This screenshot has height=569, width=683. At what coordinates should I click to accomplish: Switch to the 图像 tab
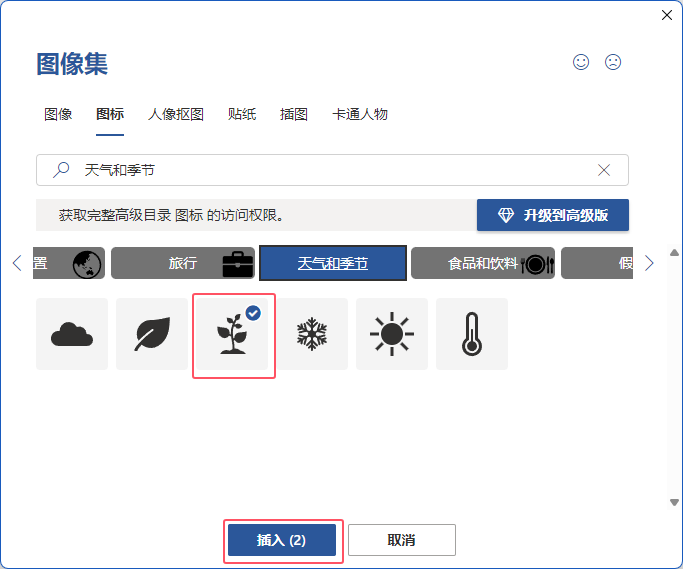pyautogui.click(x=58, y=114)
